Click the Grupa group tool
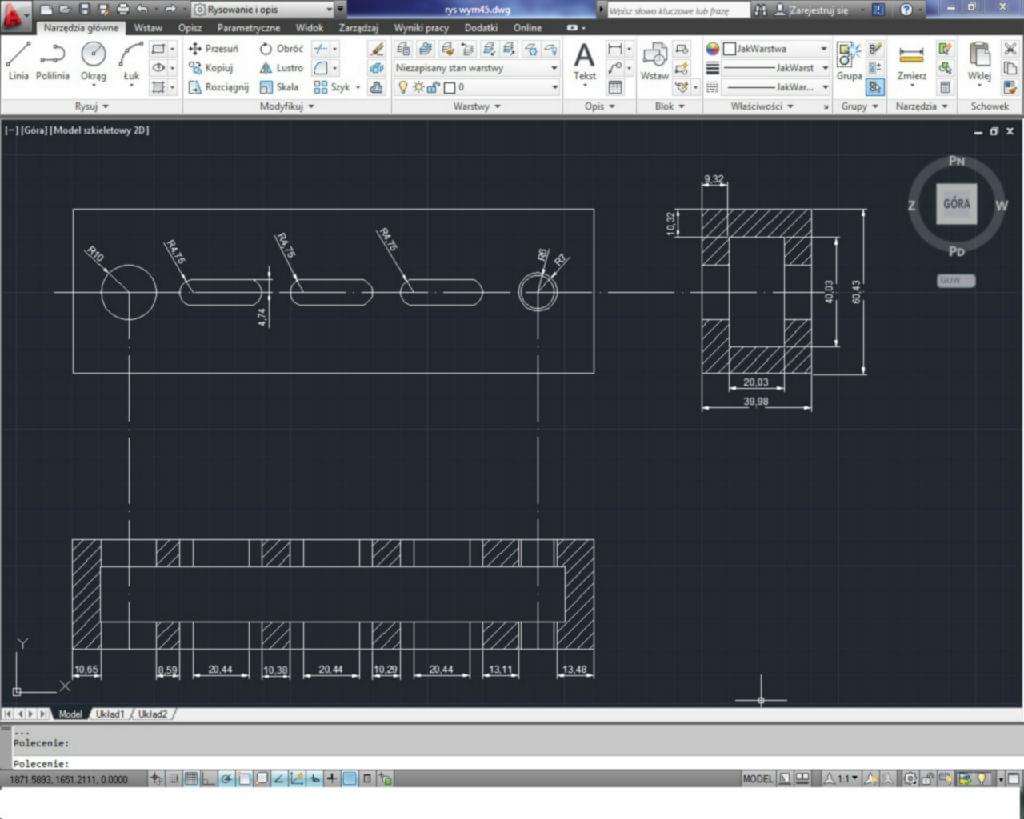The width and height of the screenshot is (1024, 819). point(849,61)
